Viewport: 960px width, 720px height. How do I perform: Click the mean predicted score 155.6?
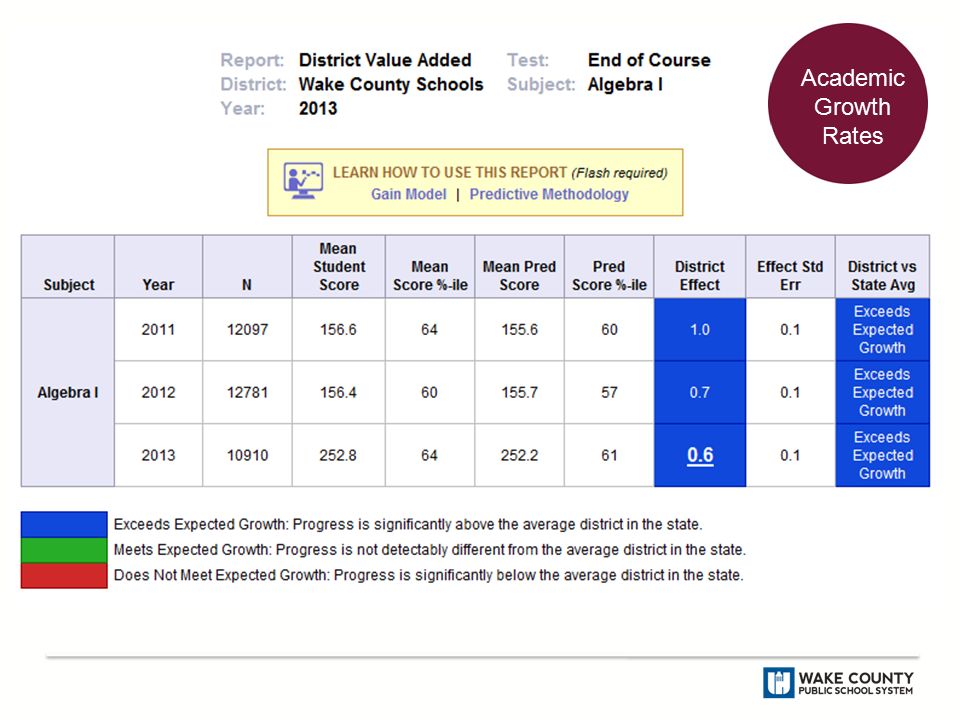point(519,329)
